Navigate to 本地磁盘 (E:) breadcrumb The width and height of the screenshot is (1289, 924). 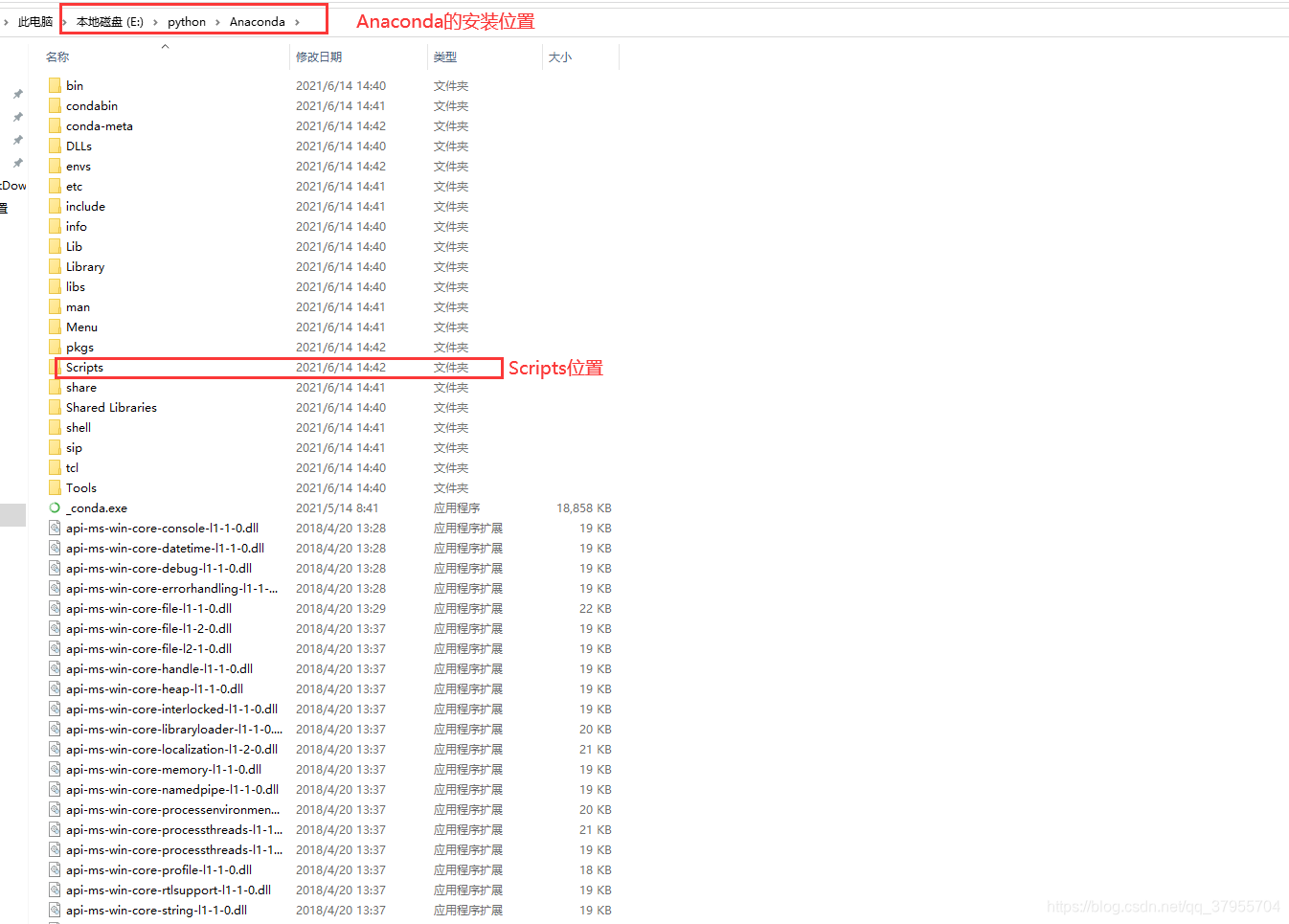(x=109, y=21)
